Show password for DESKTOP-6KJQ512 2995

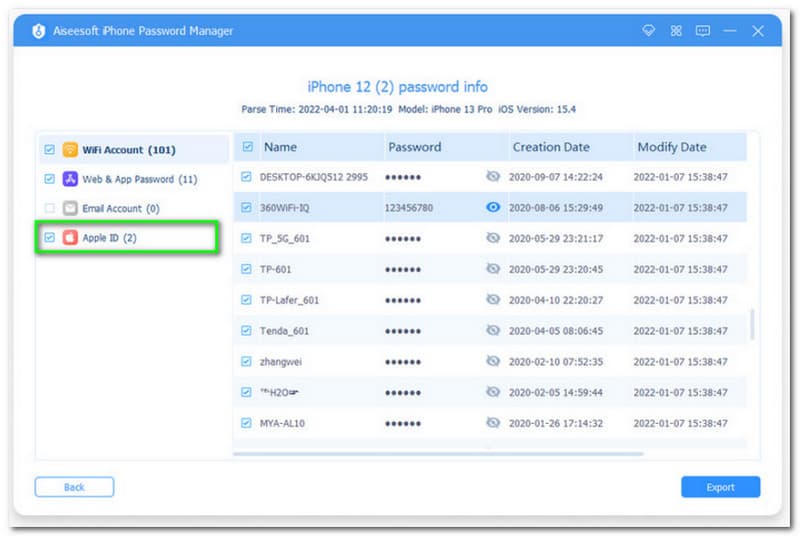coord(492,176)
